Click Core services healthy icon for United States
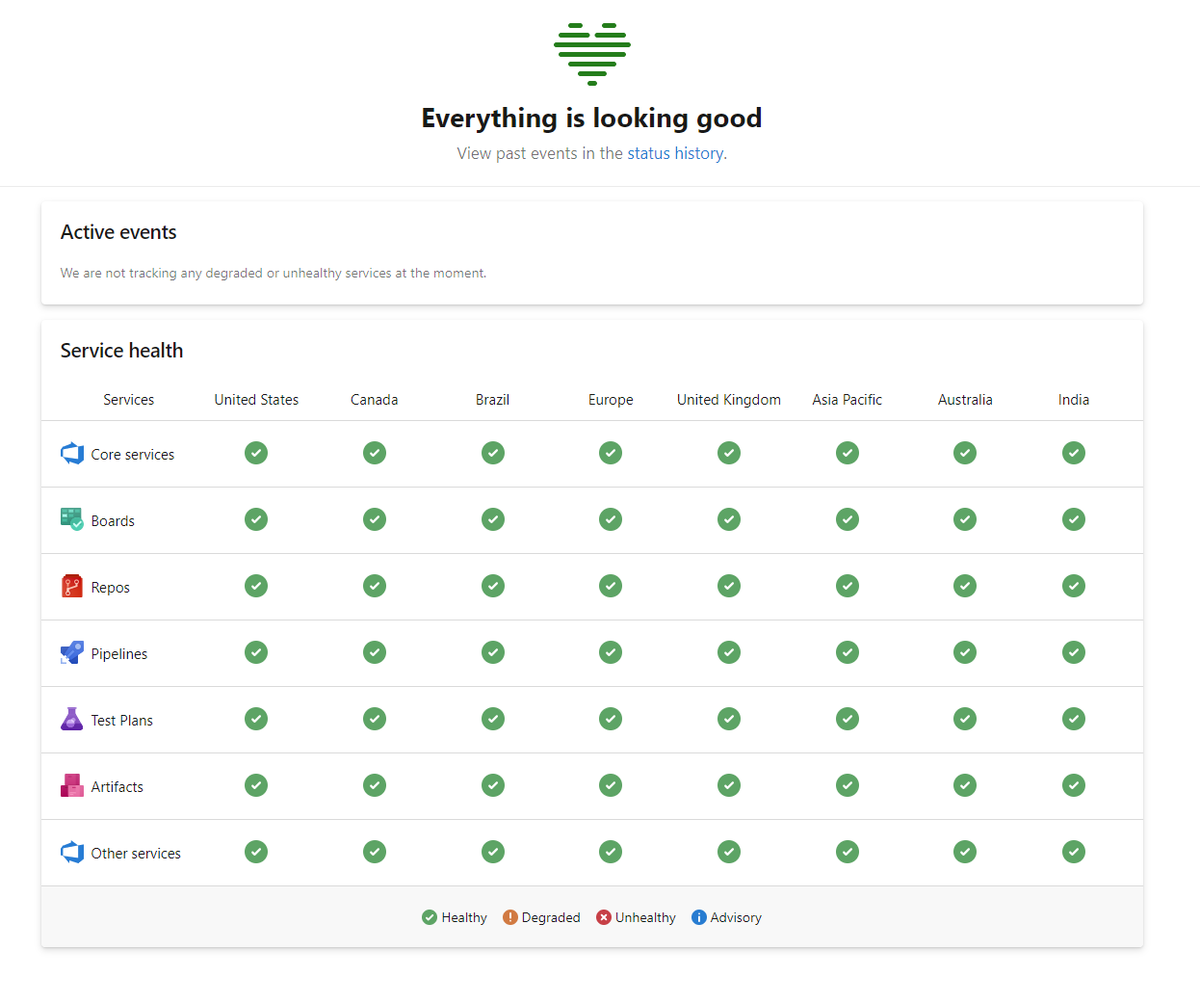This screenshot has height=1003, width=1200. point(256,453)
